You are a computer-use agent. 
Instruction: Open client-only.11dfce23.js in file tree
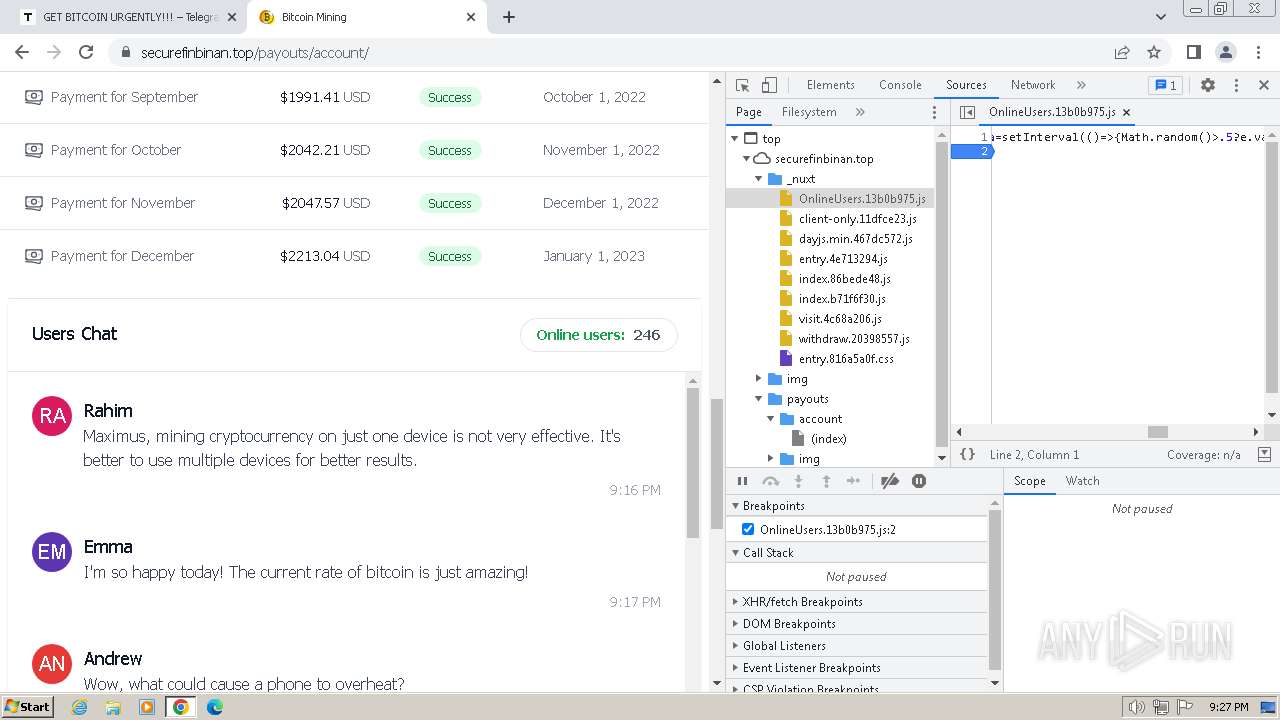tap(857, 219)
